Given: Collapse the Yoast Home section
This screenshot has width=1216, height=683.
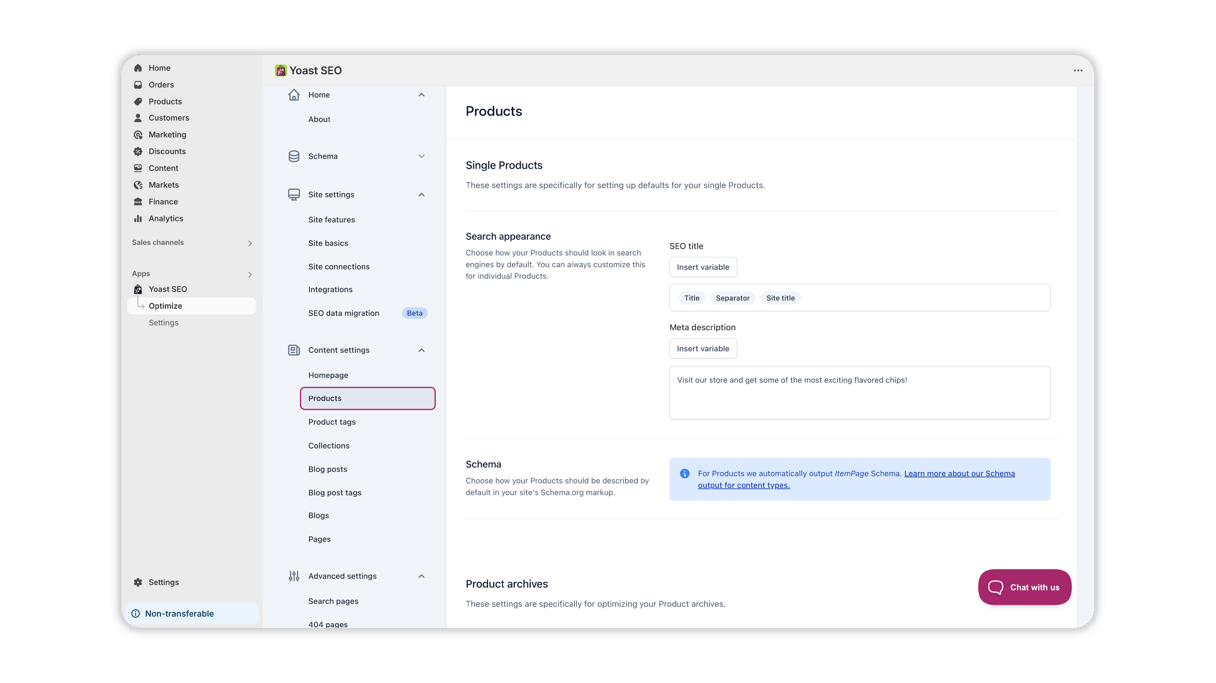Looking at the screenshot, I should coord(421,95).
